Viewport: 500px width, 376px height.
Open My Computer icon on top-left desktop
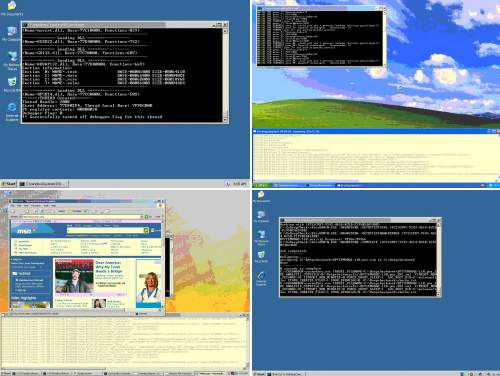pyautogui.click(x=12, y=32)
